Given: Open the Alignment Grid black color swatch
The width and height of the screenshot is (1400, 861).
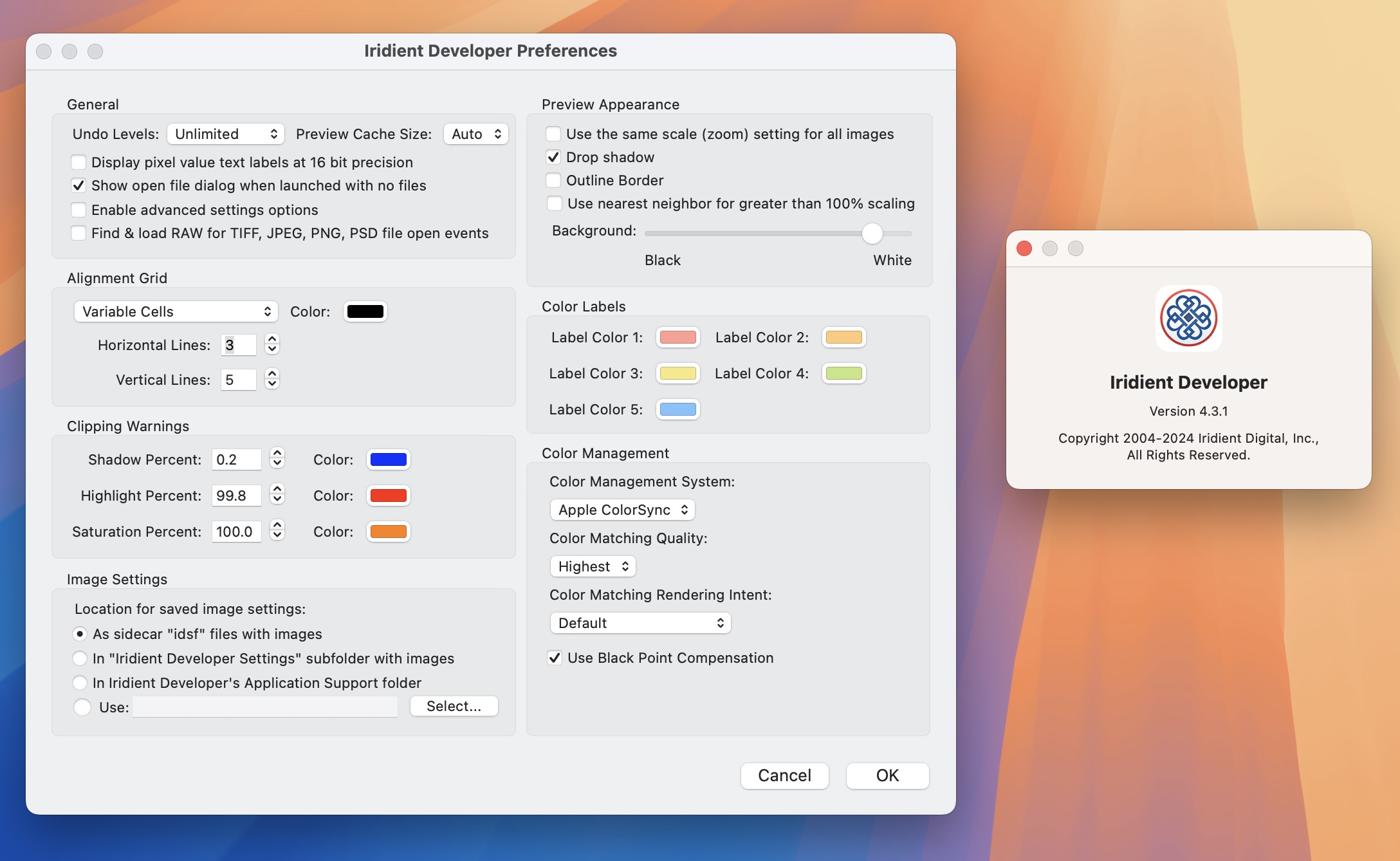Looking at the screenshot, I should (x=365, y=311).
